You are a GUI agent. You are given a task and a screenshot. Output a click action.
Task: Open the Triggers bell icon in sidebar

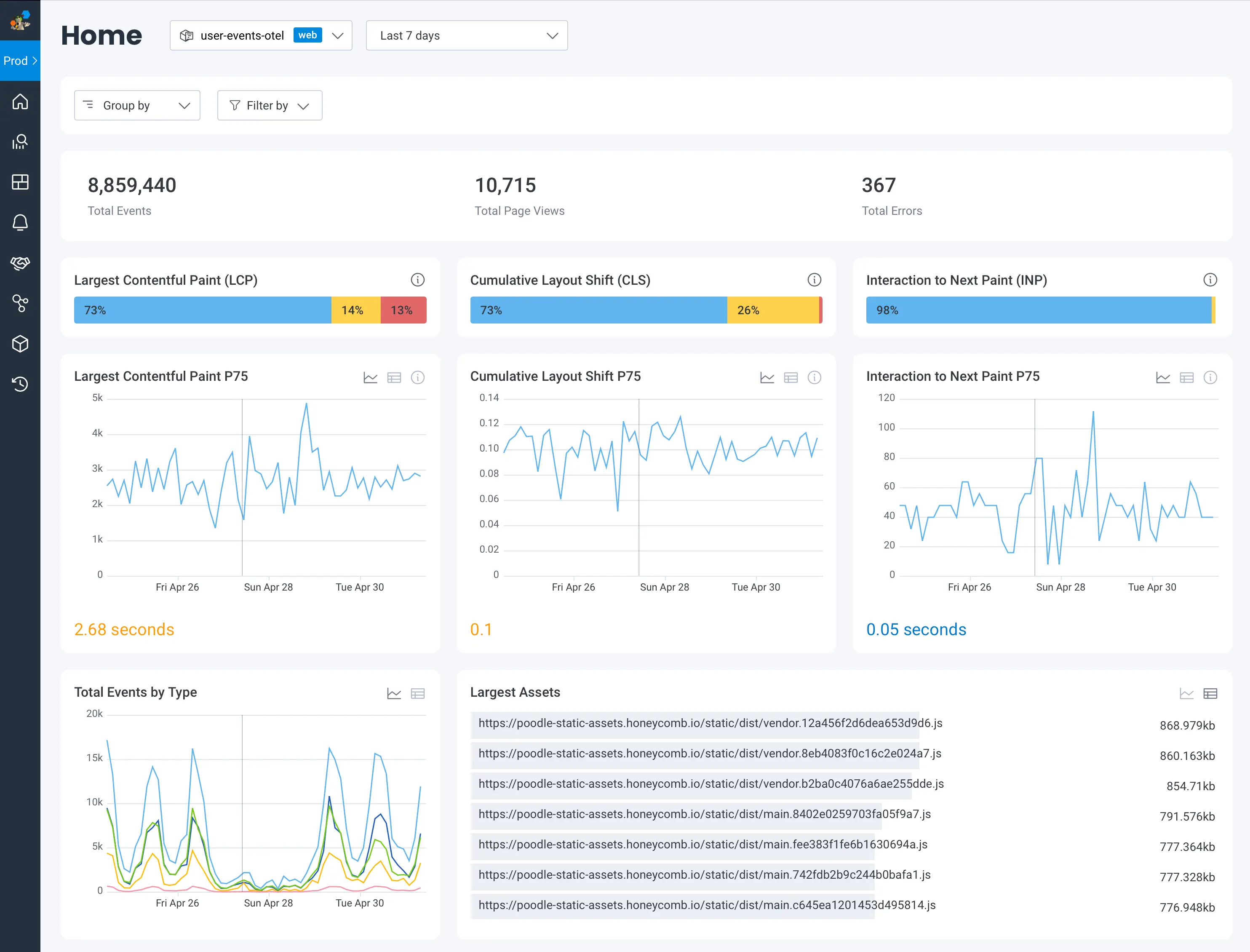pyautogui.click(x=20, y=223)
